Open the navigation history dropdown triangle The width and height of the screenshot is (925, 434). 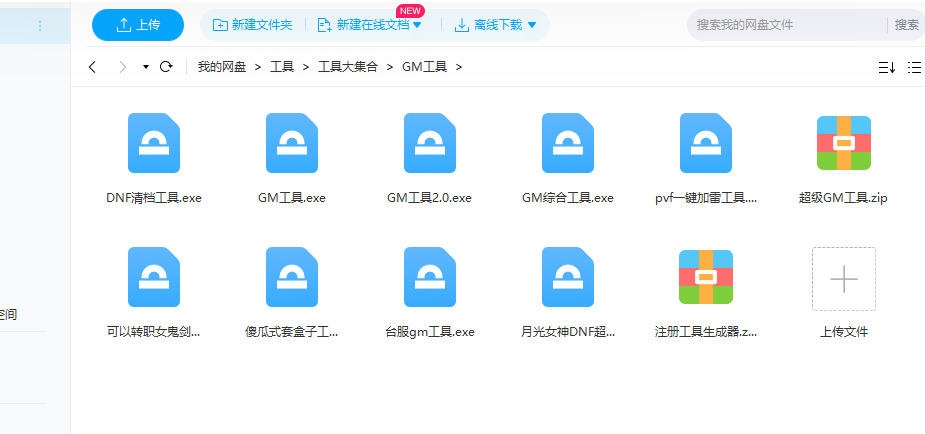click(146, 67)
